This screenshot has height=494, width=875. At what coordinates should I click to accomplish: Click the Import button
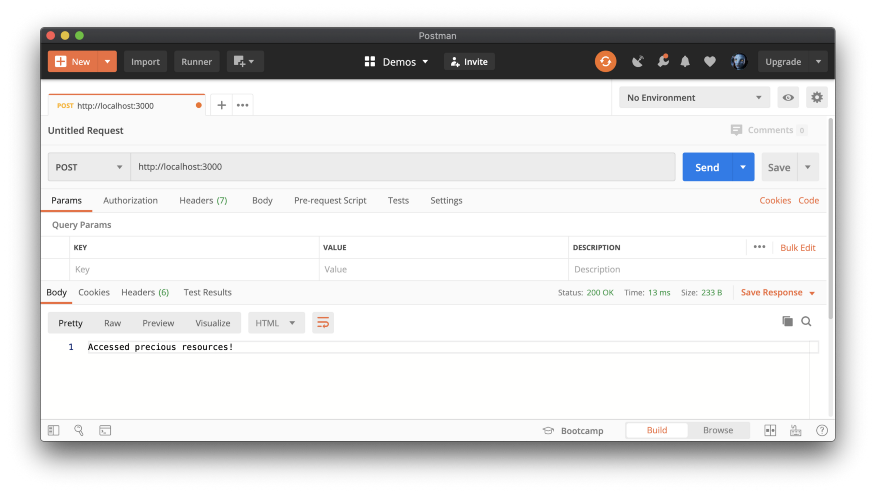[146, 61]
